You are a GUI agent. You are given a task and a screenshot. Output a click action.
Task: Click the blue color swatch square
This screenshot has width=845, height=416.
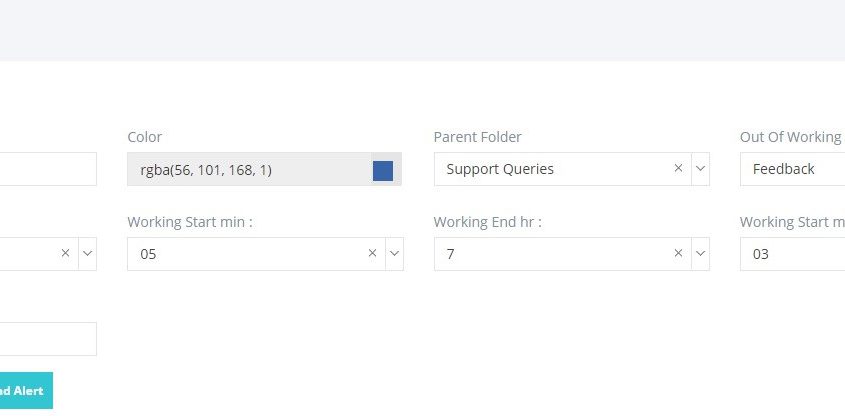(383, 170)
